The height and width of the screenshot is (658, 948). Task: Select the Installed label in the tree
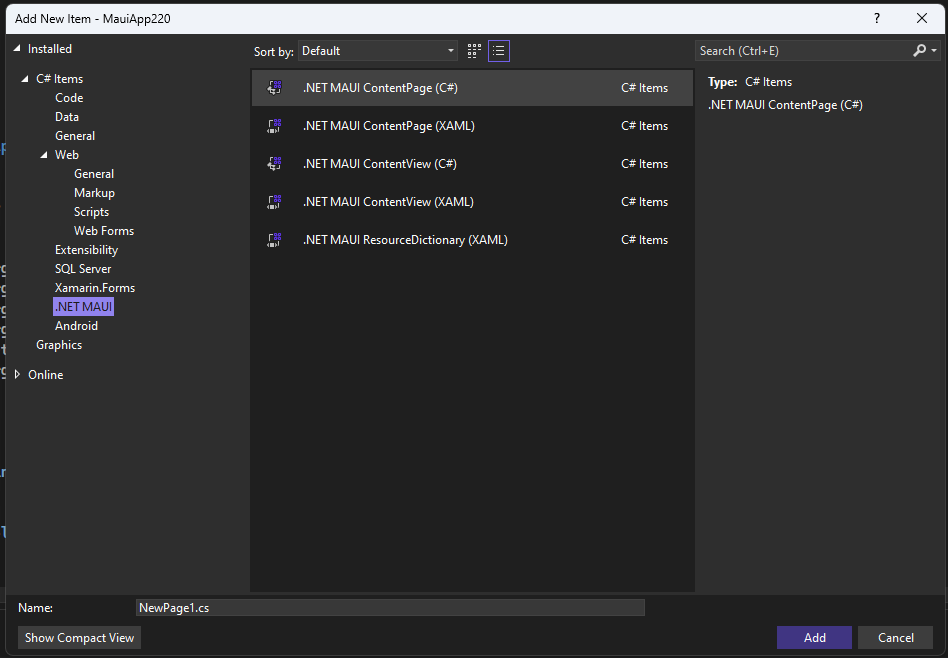tap(50, 49)
